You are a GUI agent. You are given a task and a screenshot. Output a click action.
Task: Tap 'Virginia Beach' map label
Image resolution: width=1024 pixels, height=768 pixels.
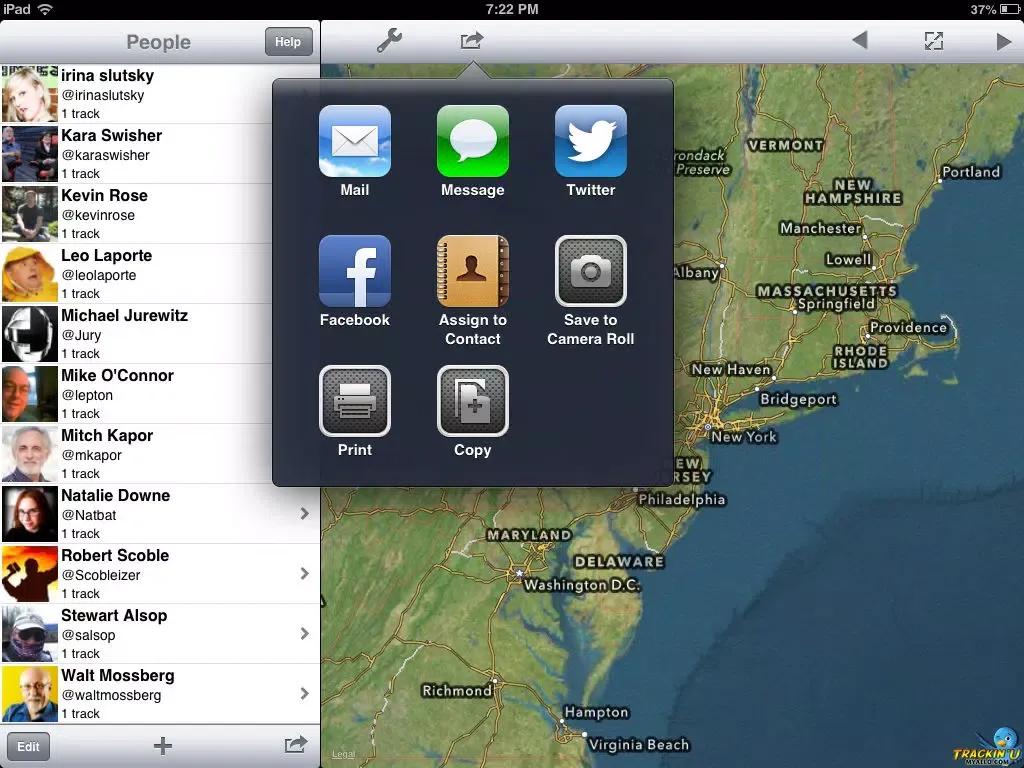pos(639,744)
